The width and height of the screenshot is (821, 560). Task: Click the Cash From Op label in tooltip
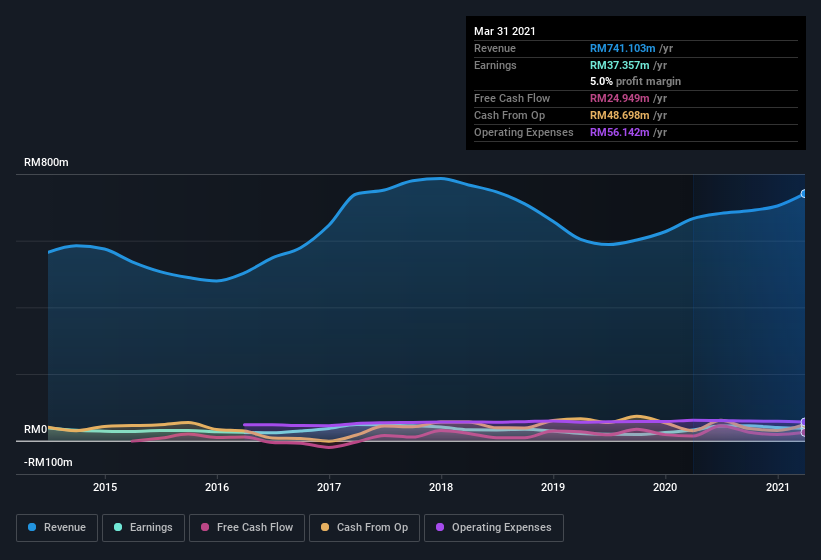pyautogui.click(x=509, y=115)
